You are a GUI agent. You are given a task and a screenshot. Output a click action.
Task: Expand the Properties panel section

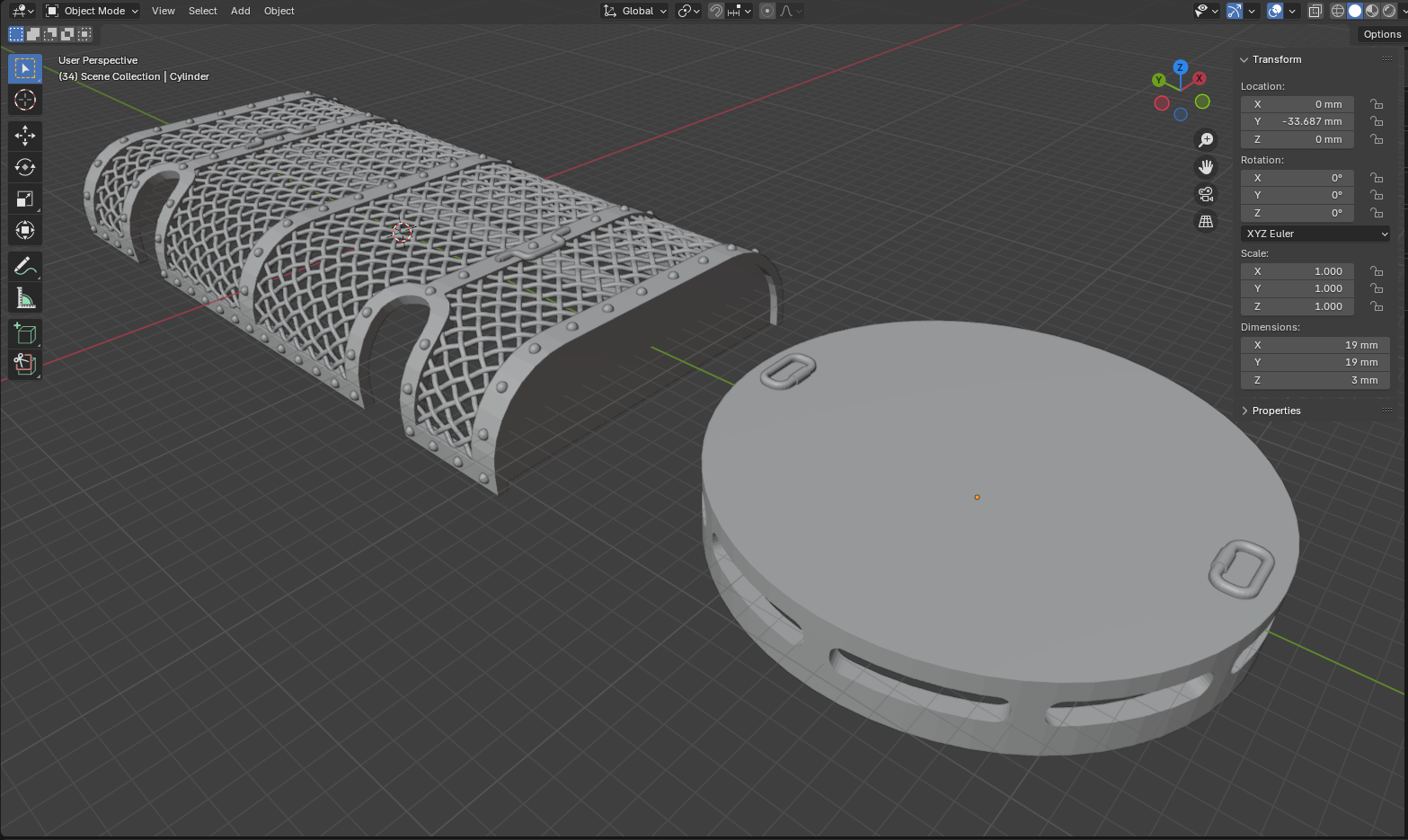(x=1276, y=411)
